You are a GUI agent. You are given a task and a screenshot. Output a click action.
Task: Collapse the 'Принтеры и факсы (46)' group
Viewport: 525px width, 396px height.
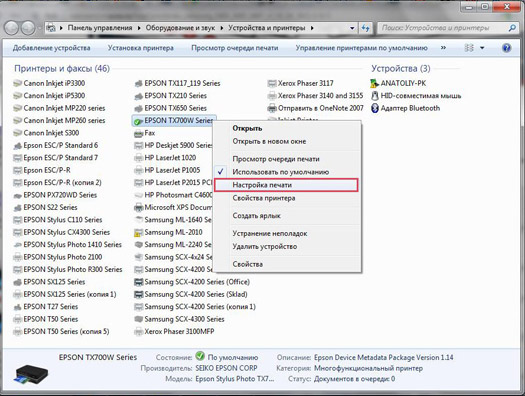(x=62, y=69)
